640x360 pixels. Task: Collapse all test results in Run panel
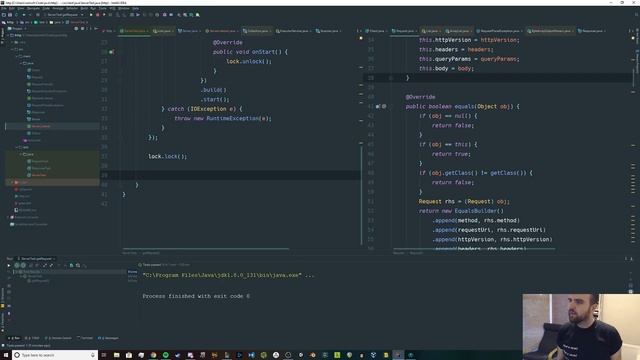click(x=51, y=265)
